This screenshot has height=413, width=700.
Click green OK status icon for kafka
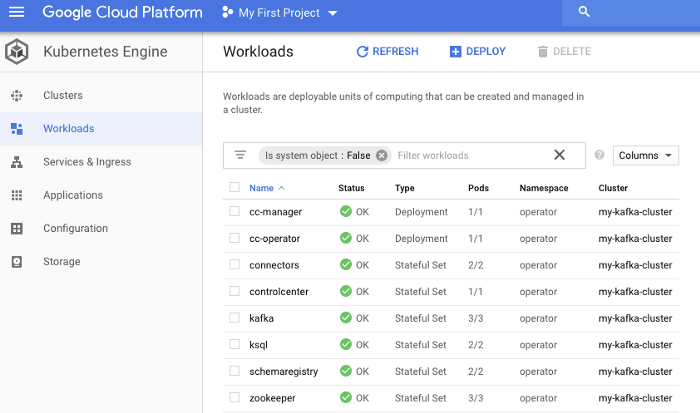click(346, 317)
